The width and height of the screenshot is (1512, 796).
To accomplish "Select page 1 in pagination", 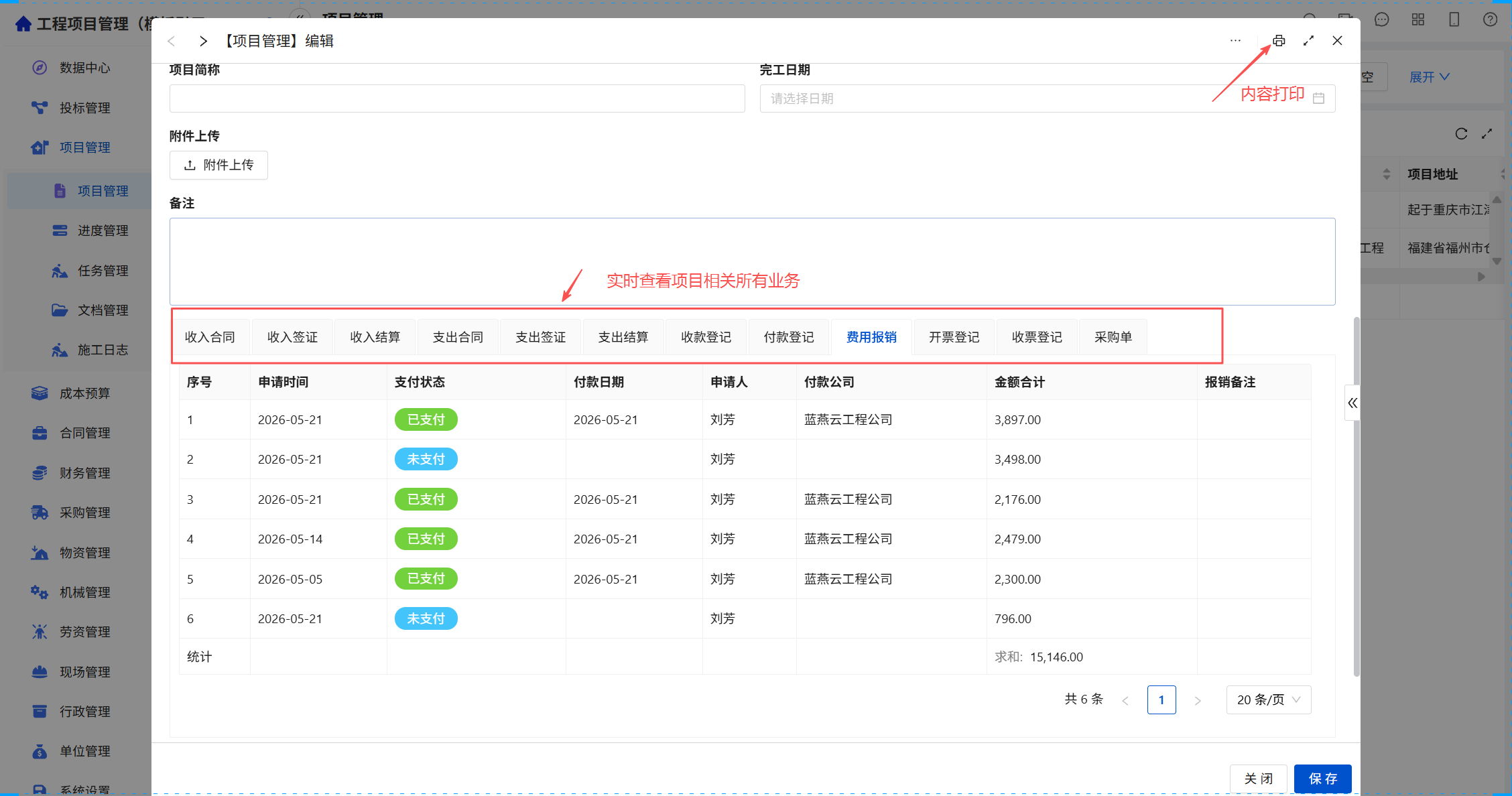I will 1161,700.
